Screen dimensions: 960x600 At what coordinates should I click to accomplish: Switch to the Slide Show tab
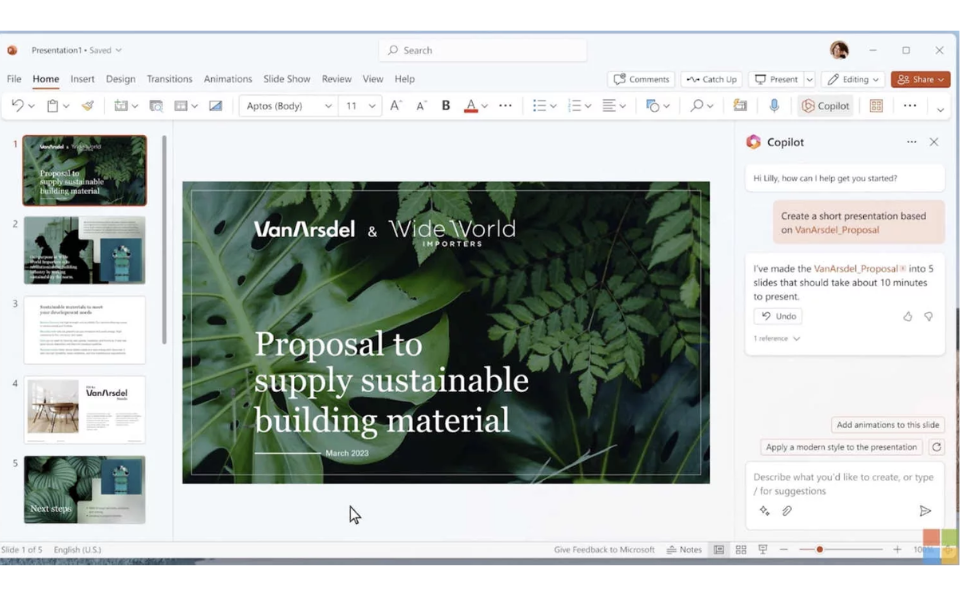(287, 79)
